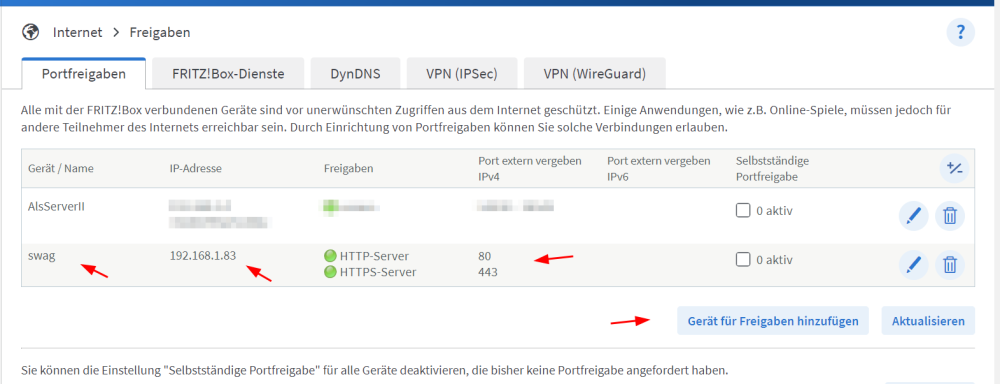Open the DynDNS tab
The image size is (1000, 384).
355,73
